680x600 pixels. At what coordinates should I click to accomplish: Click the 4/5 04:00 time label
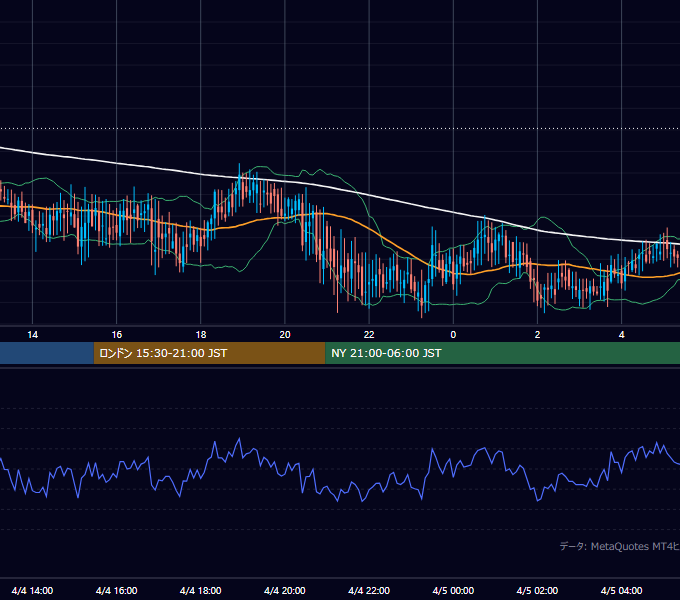pyautogui.click(x=621, y=590)
